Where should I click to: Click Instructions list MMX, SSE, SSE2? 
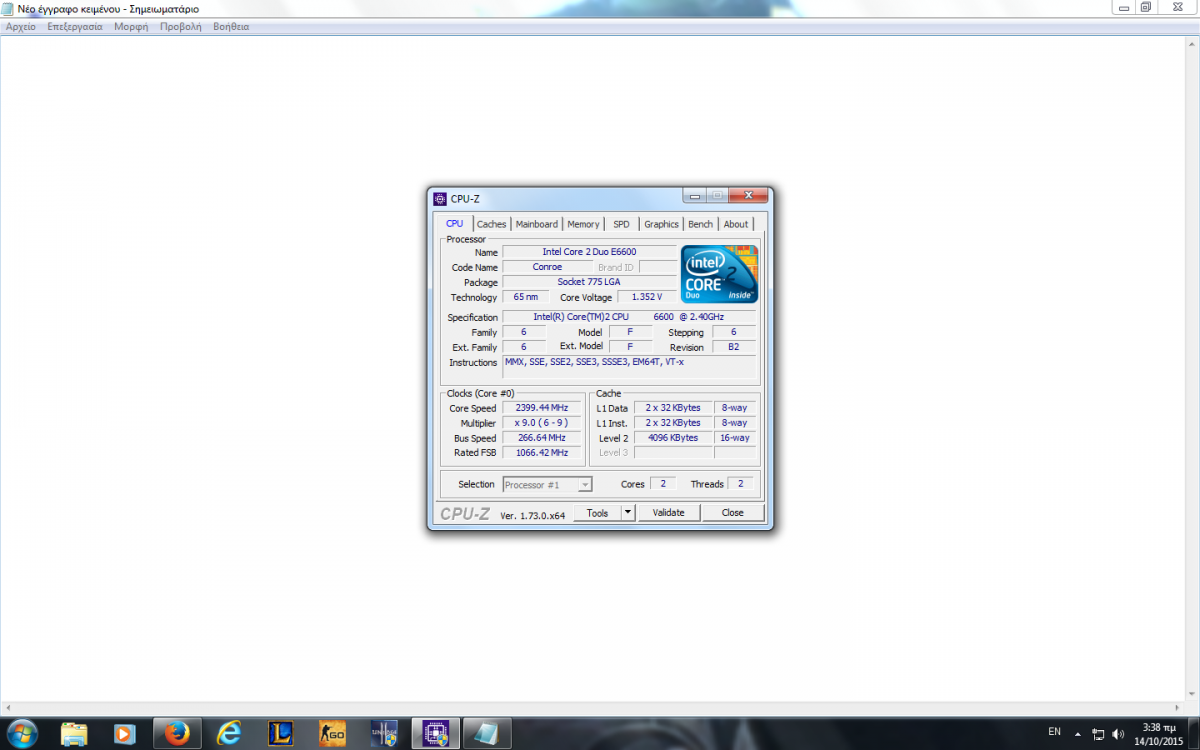[x=629, y=367]
